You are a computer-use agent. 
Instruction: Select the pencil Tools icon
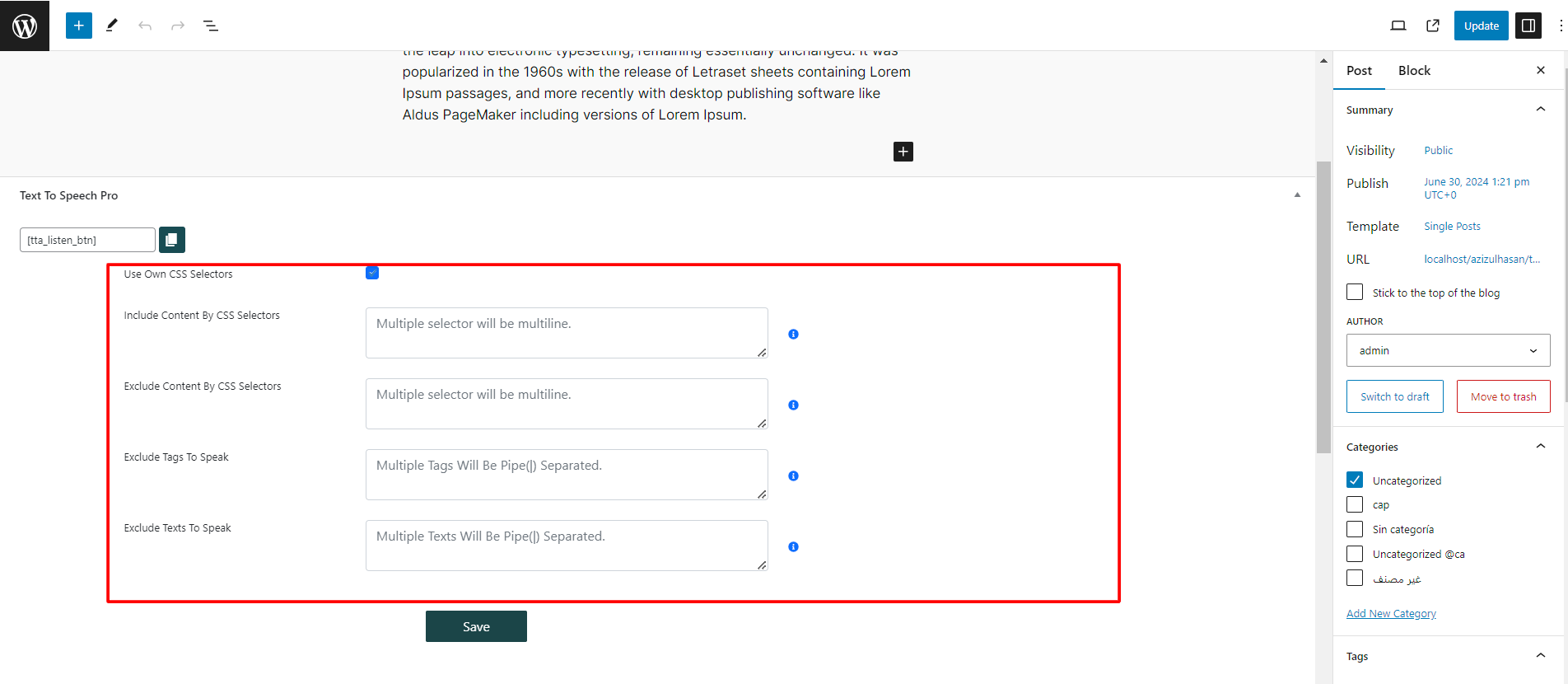(x=112, y=26)
